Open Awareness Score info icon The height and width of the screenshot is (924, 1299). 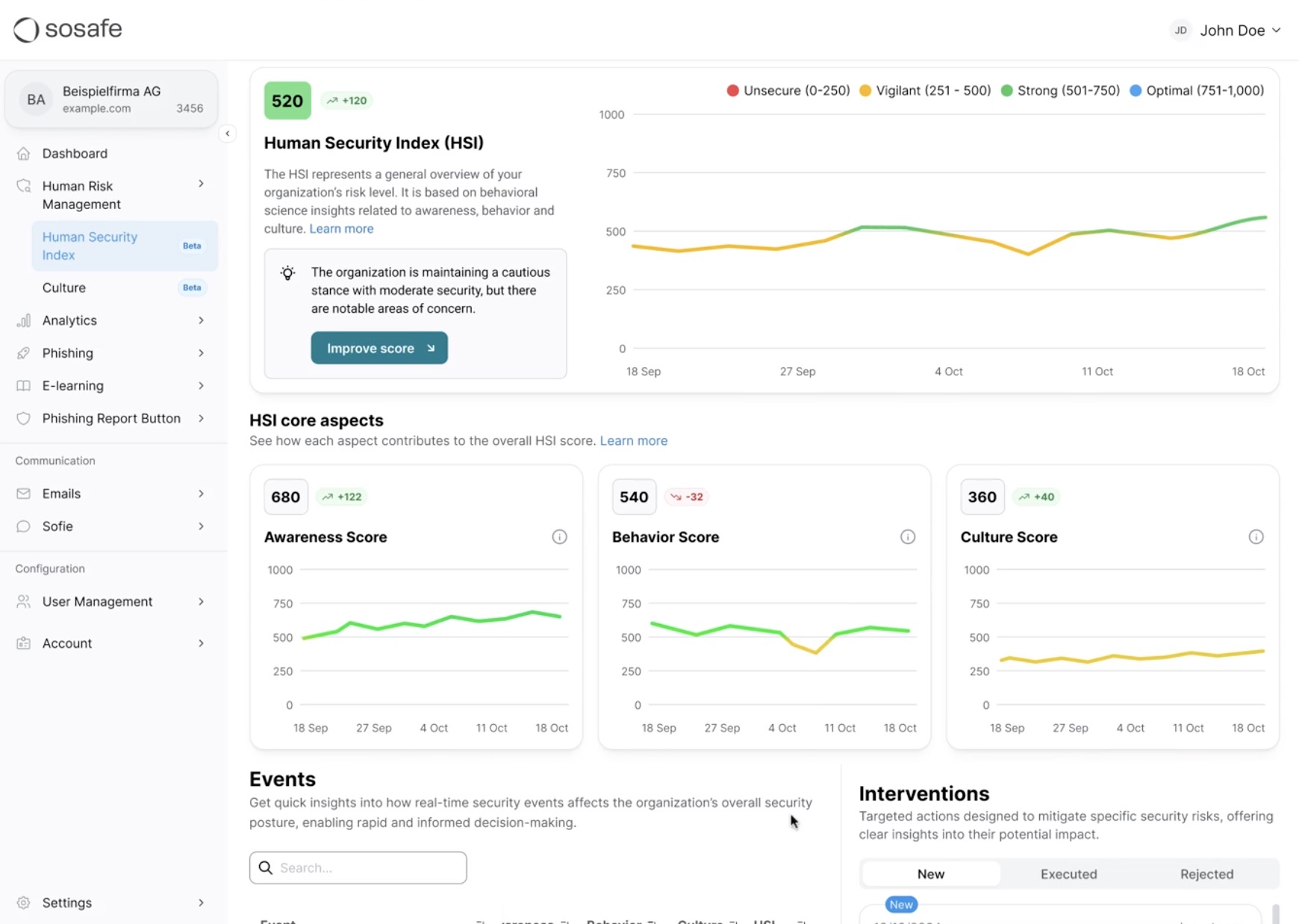tap(559, 537)
